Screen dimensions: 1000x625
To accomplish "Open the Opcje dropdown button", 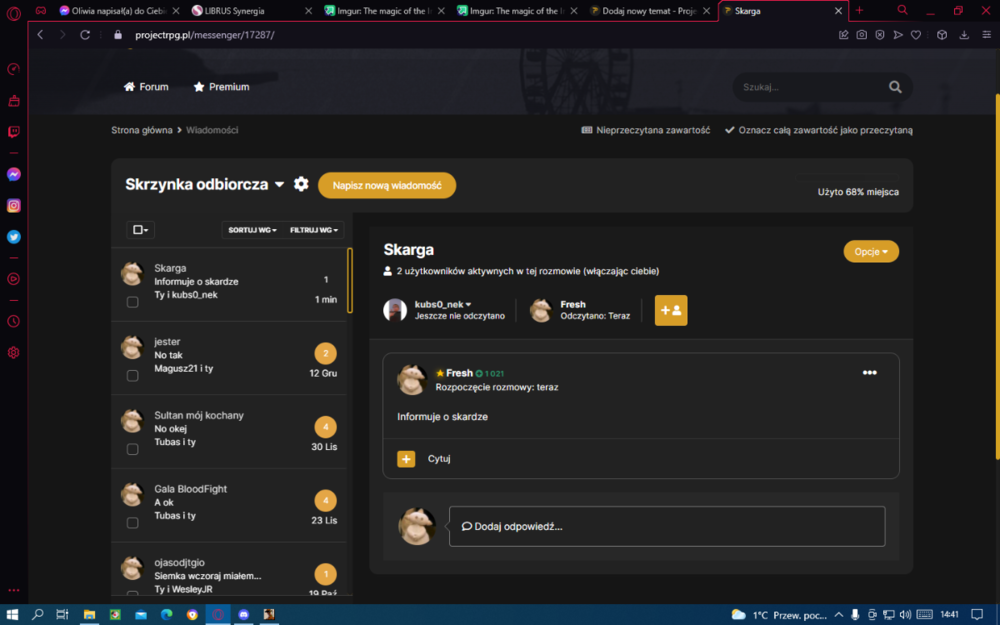I will (x=871, y=251).
